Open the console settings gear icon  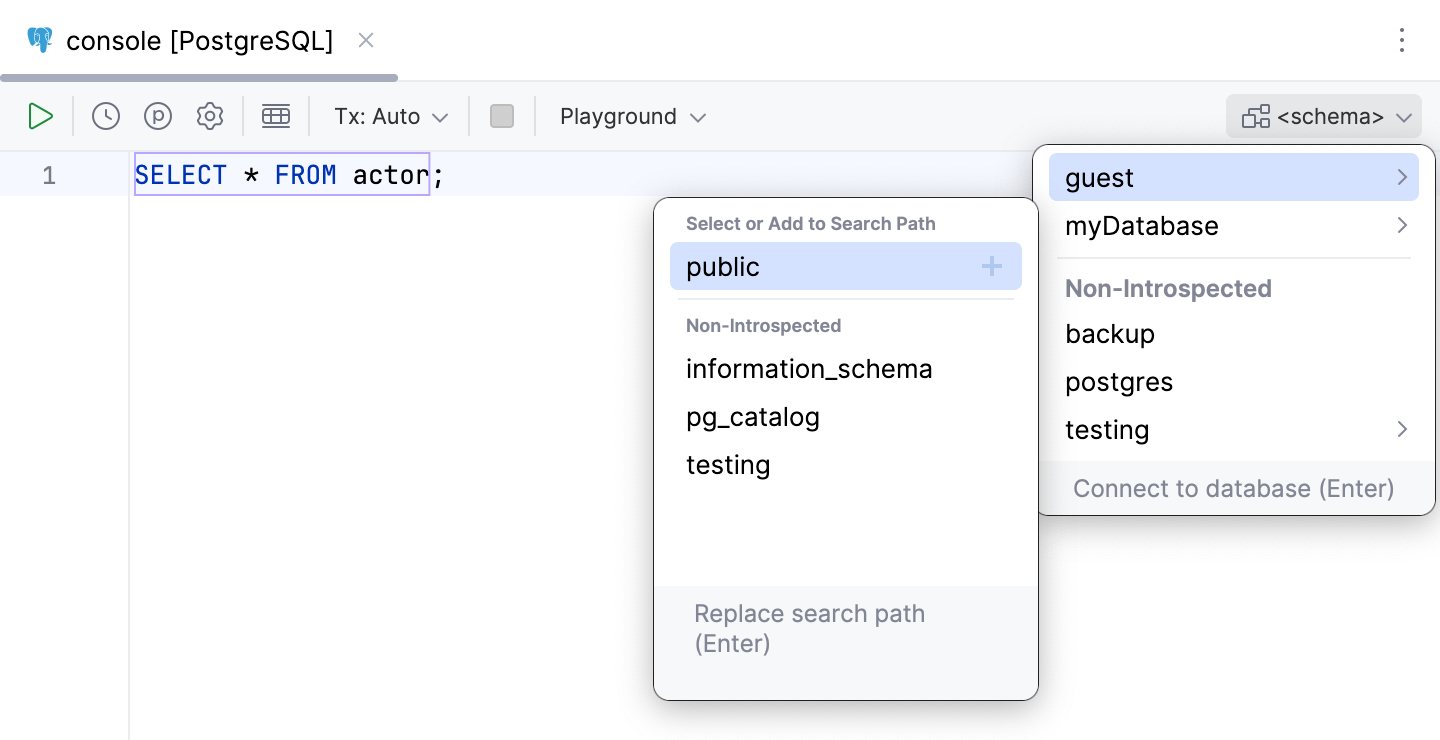point(210,116)
